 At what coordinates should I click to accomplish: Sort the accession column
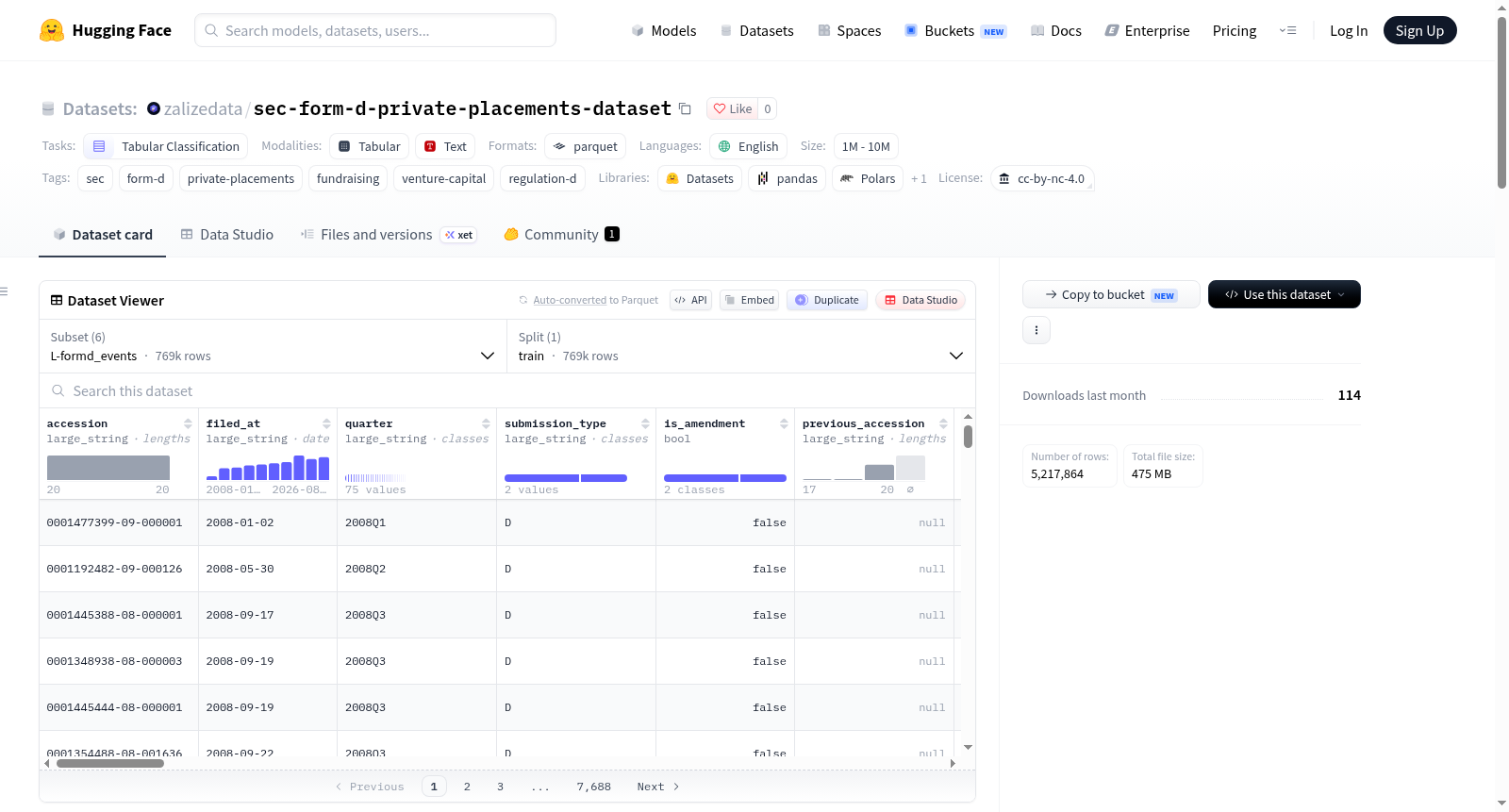[x=188, y=423]
